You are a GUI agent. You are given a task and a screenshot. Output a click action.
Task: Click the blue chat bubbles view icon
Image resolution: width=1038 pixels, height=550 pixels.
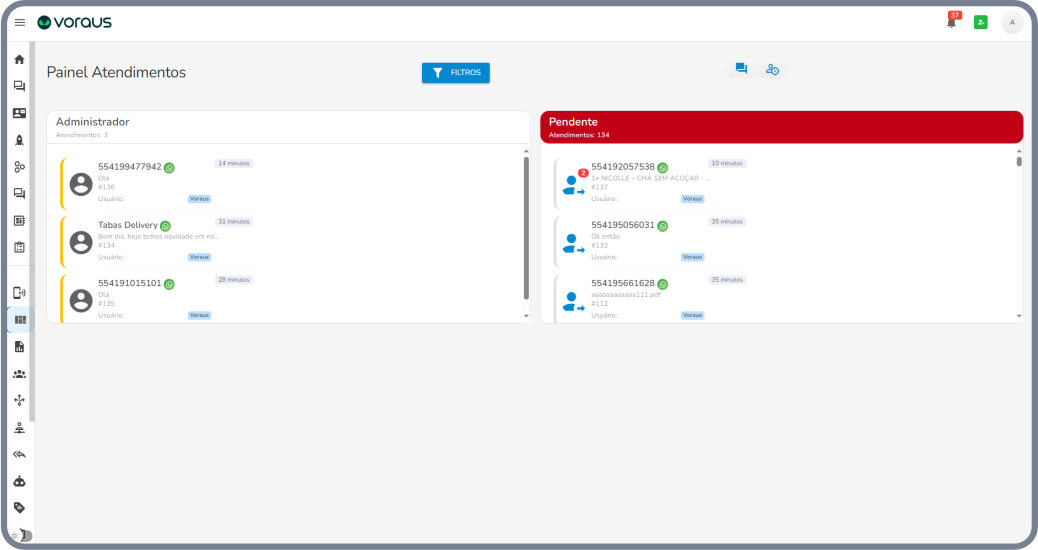point(741,69)
